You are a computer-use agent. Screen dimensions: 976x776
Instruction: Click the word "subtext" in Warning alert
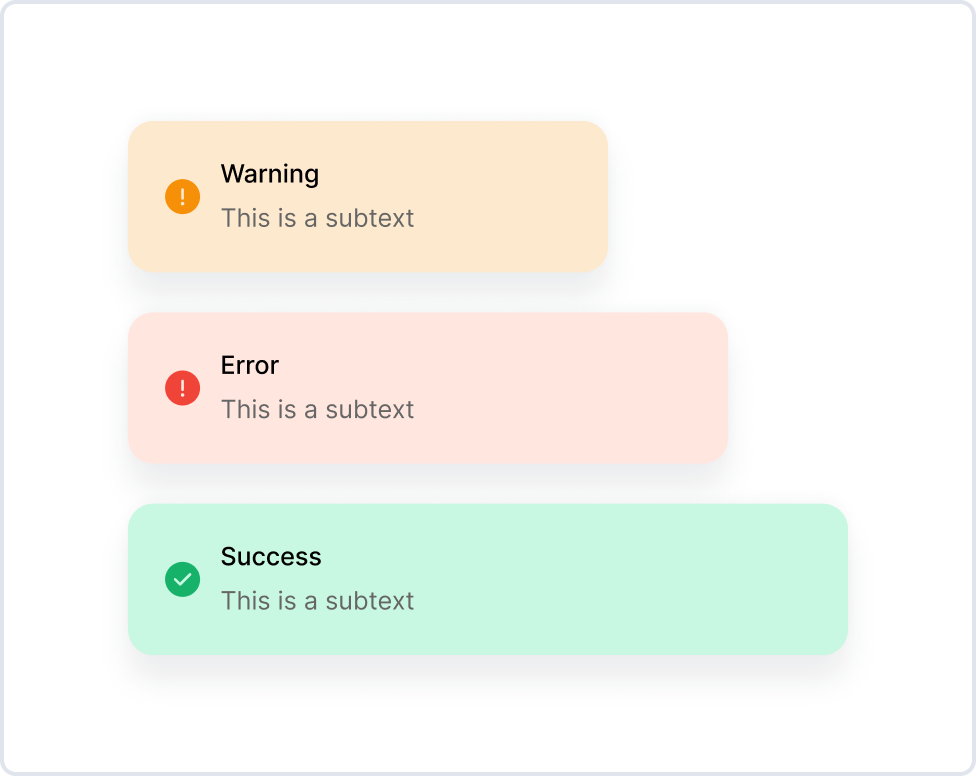click(369, 218)
